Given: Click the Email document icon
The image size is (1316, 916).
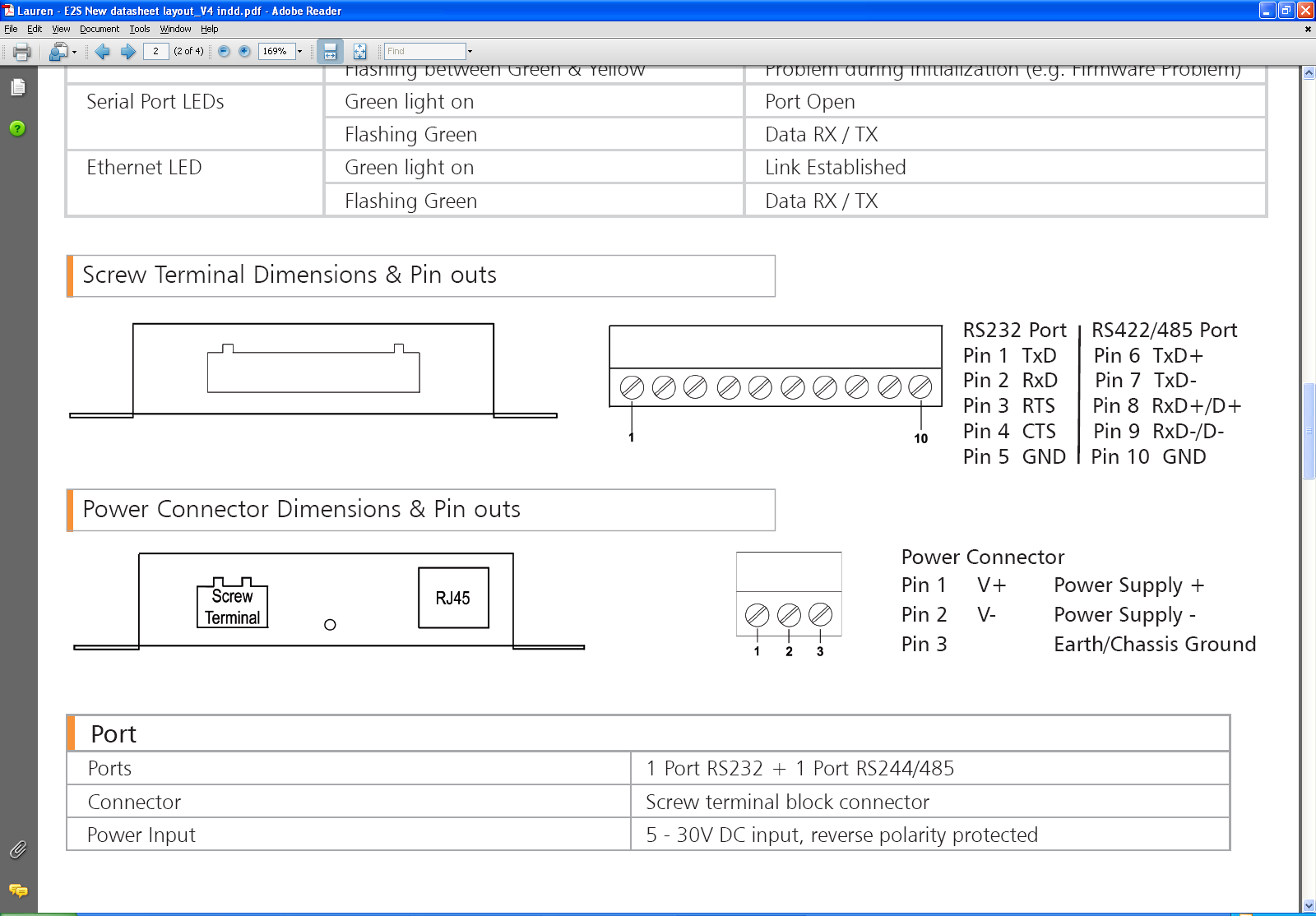Looking at the screenshot, I should (x=58, y=51).
